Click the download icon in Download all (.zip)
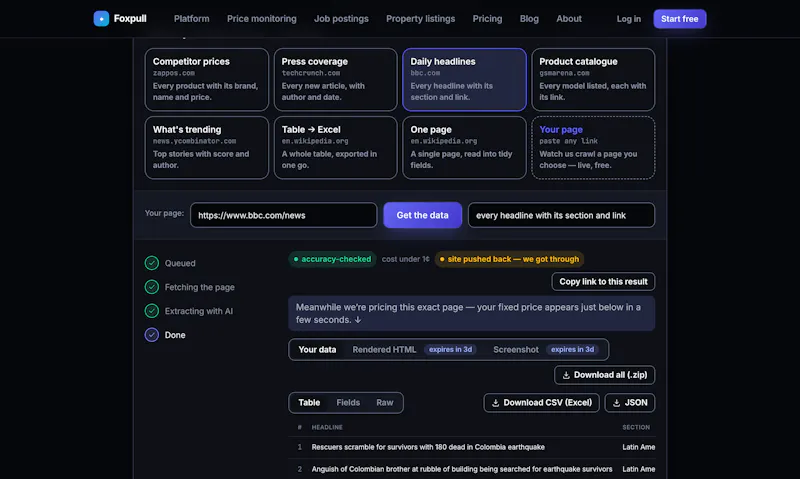Image resolution: width=800 pixels, height=479 pixels. [566, 375]
